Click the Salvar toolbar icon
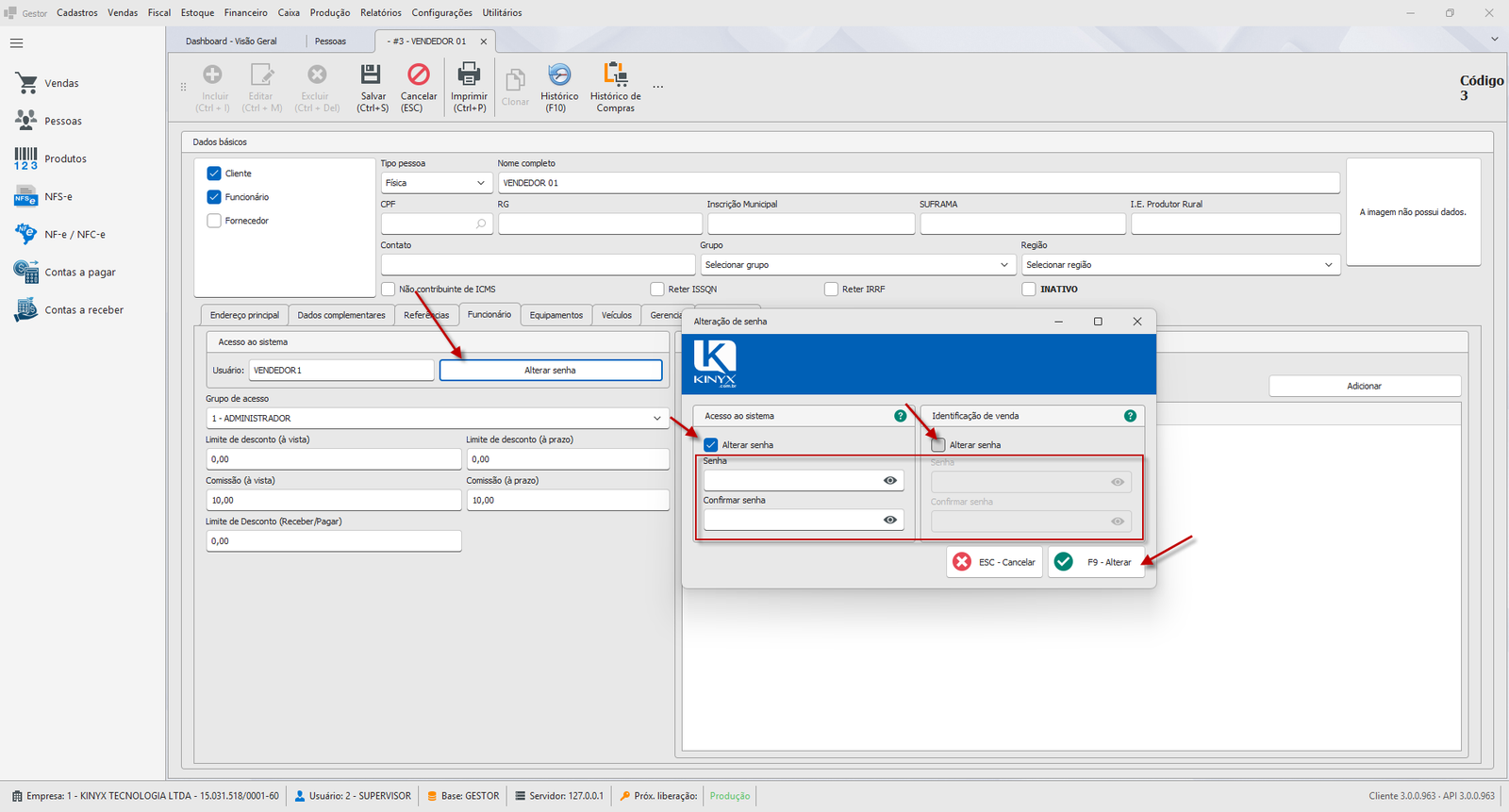1509x812 pixels. [372, 75]
